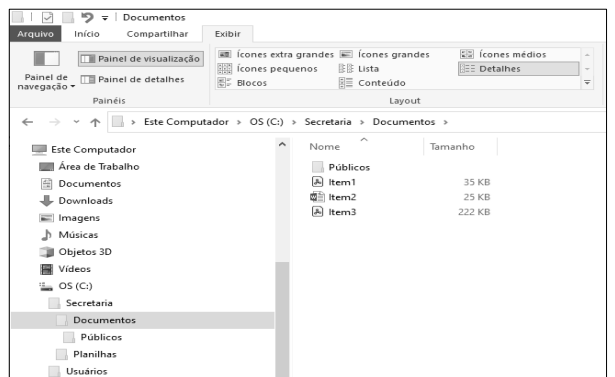Click Documentos in the address bar
Image resolution: width=615 pixels, height=377 pixels.
(404, 122)
